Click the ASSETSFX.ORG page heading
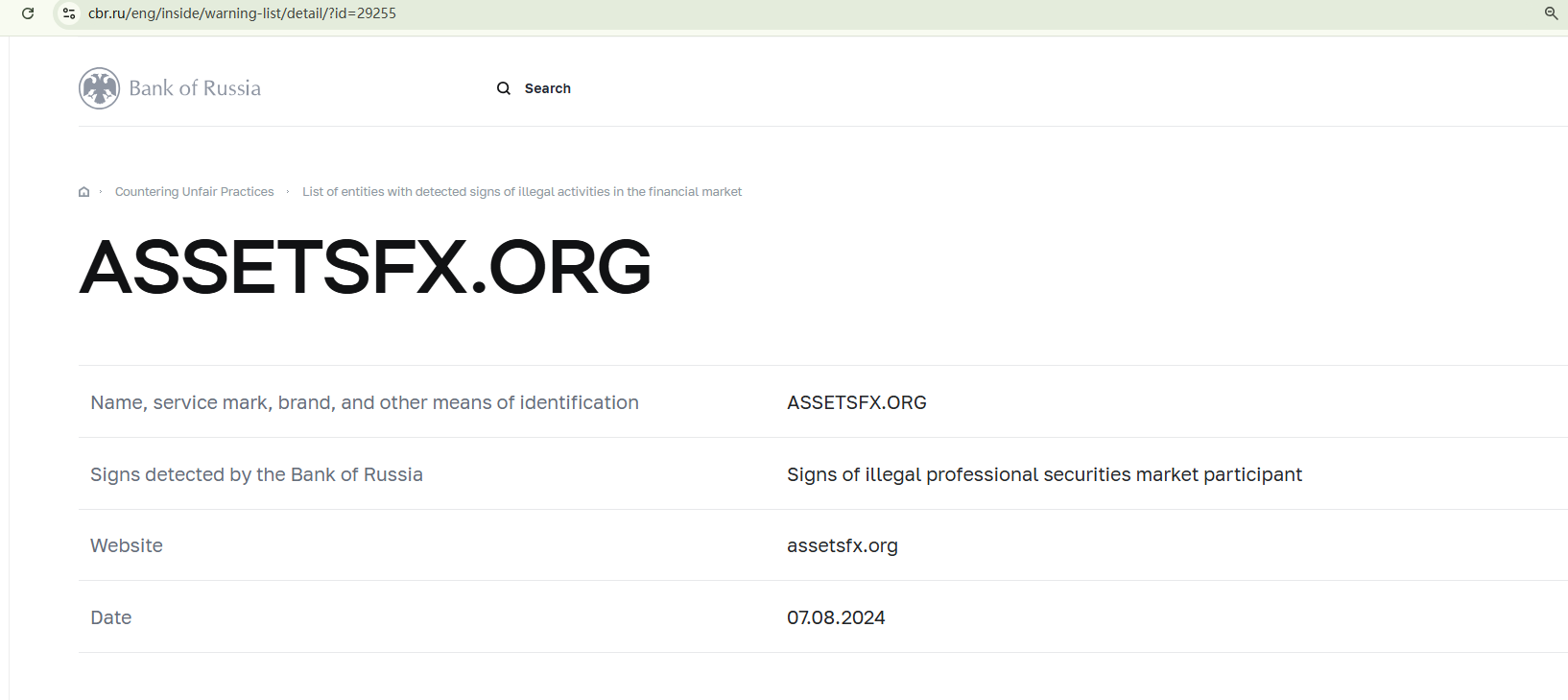The height and width of the screenshot is (700, 1568). point(366,267)
